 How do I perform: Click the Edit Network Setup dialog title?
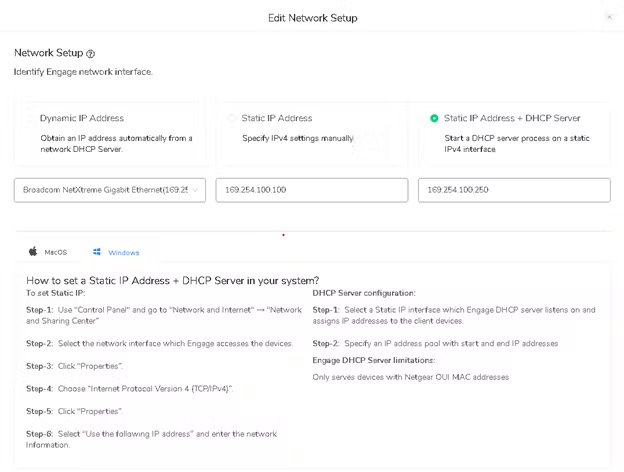313,18
